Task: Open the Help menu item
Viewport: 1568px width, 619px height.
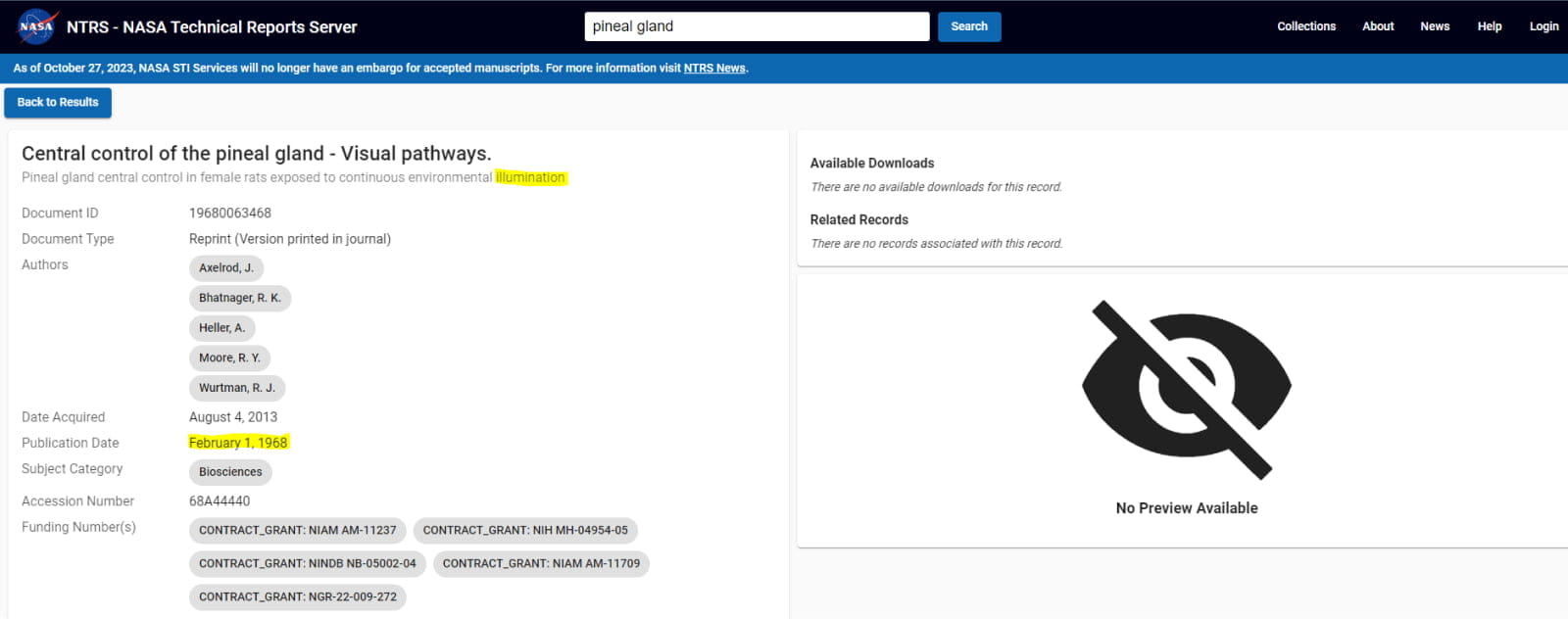Action: (1489, 26)
